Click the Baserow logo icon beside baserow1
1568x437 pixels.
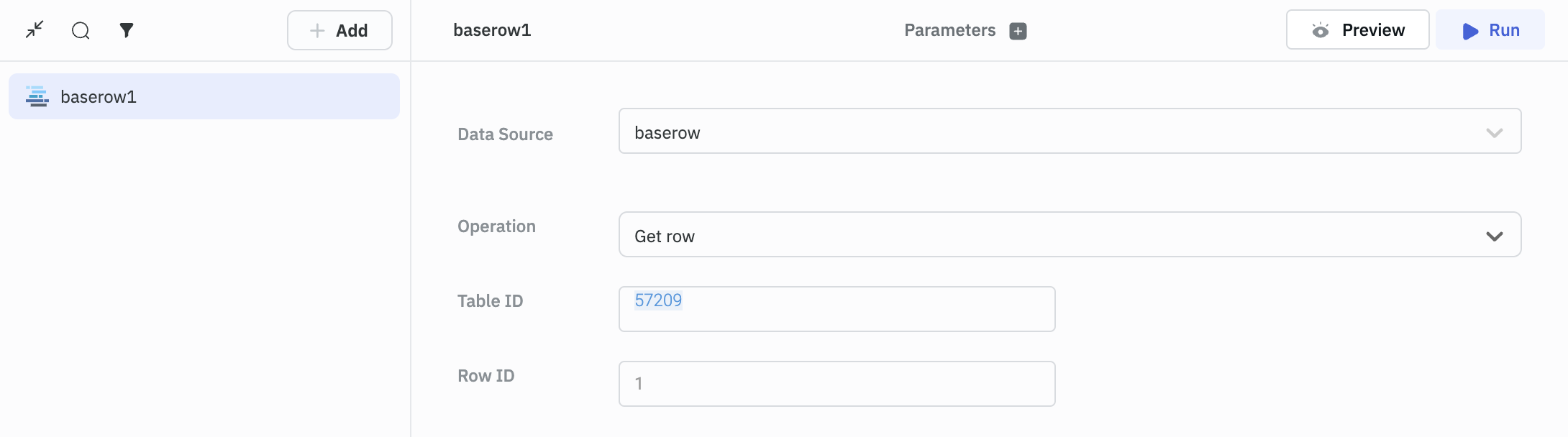[37, 96]
